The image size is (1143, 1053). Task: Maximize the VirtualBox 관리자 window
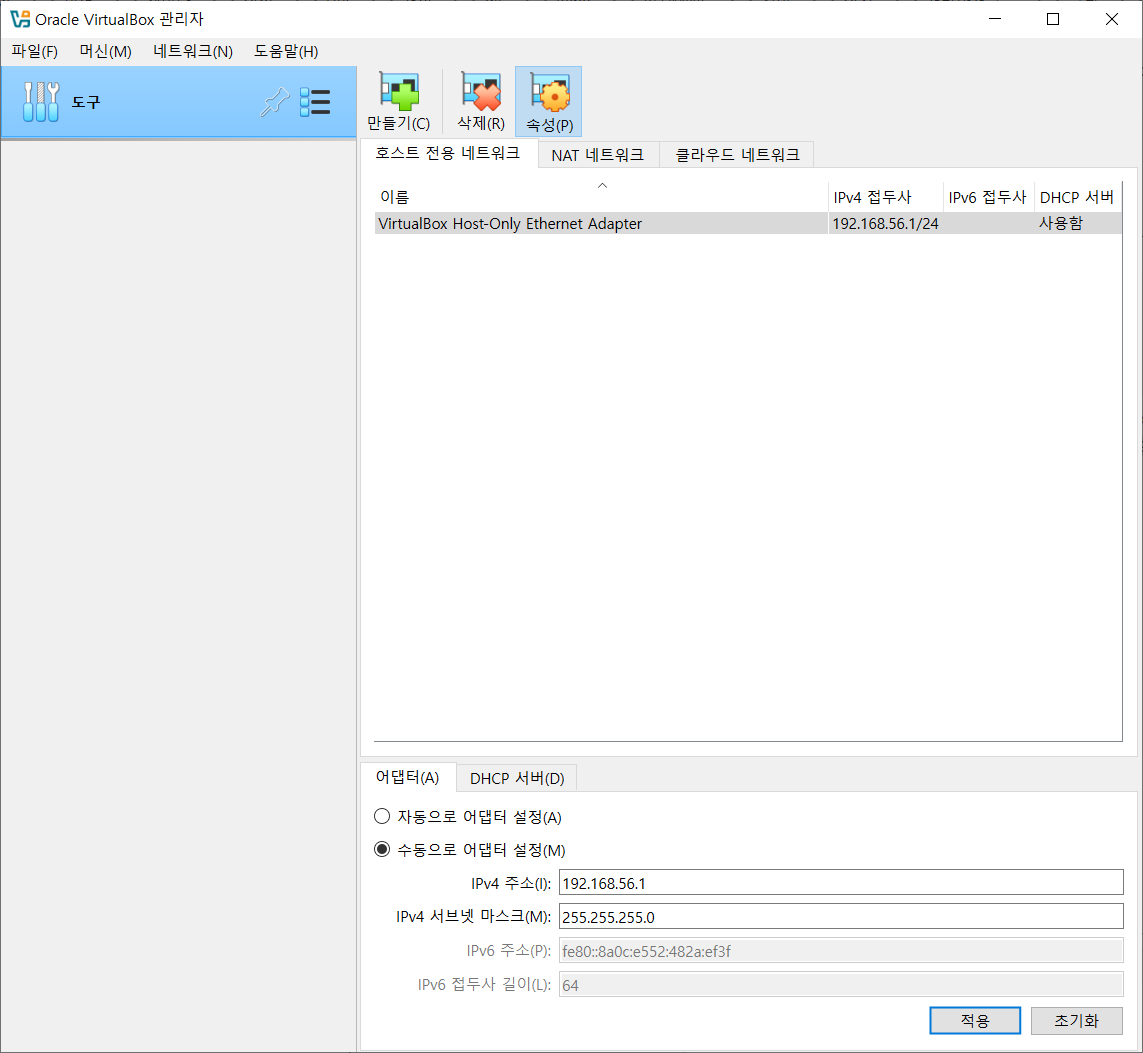coord(1053,19)
